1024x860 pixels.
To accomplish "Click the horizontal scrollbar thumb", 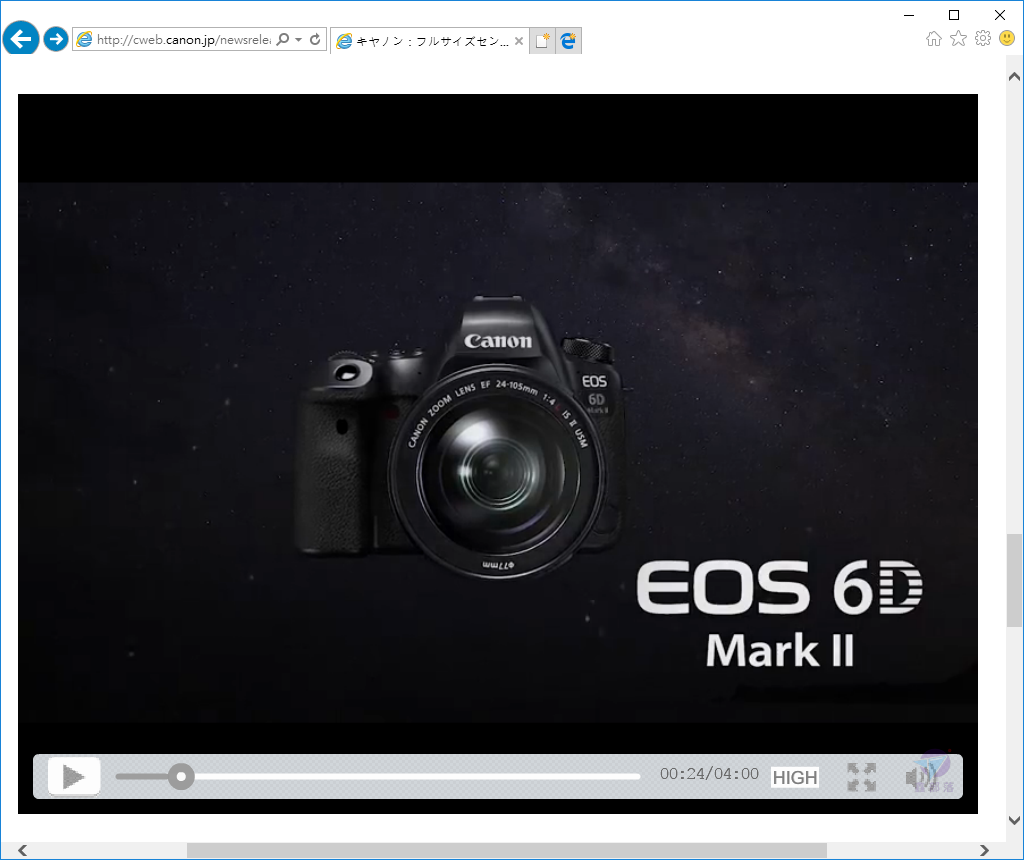I will click(507, 850).
